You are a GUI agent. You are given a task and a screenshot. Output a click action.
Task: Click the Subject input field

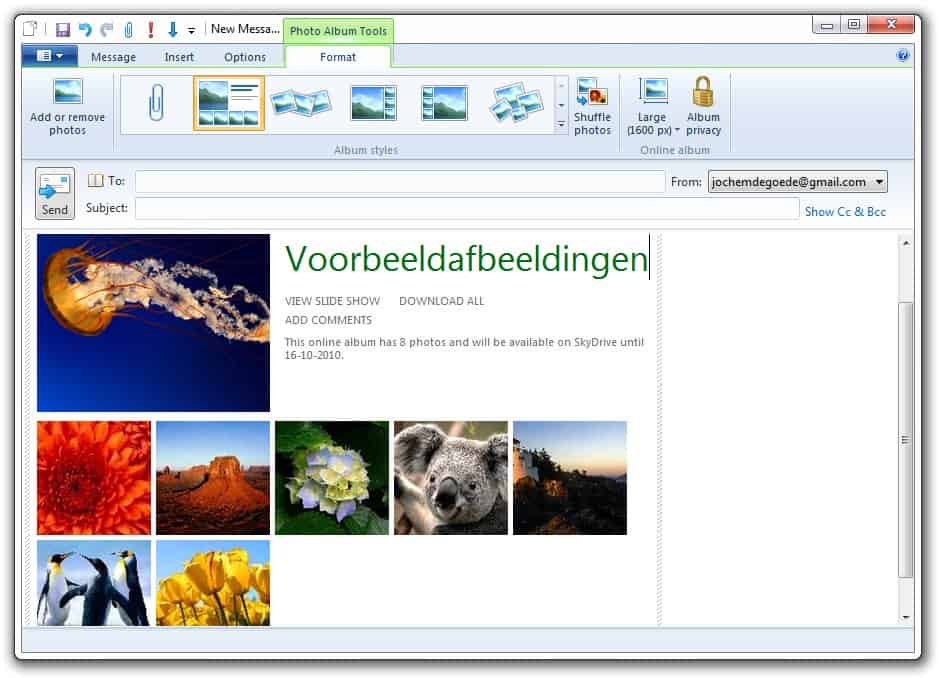click(x=467, y=209)
